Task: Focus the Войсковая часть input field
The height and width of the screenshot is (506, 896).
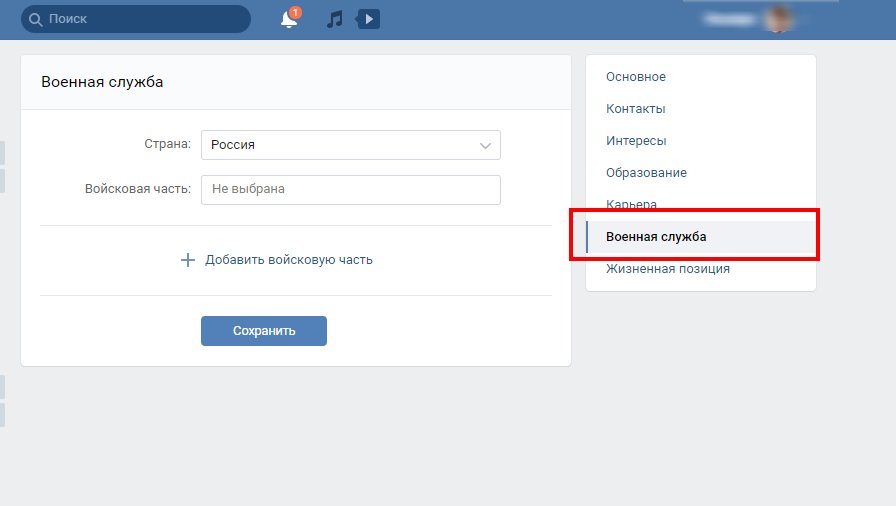Action: 351,190
